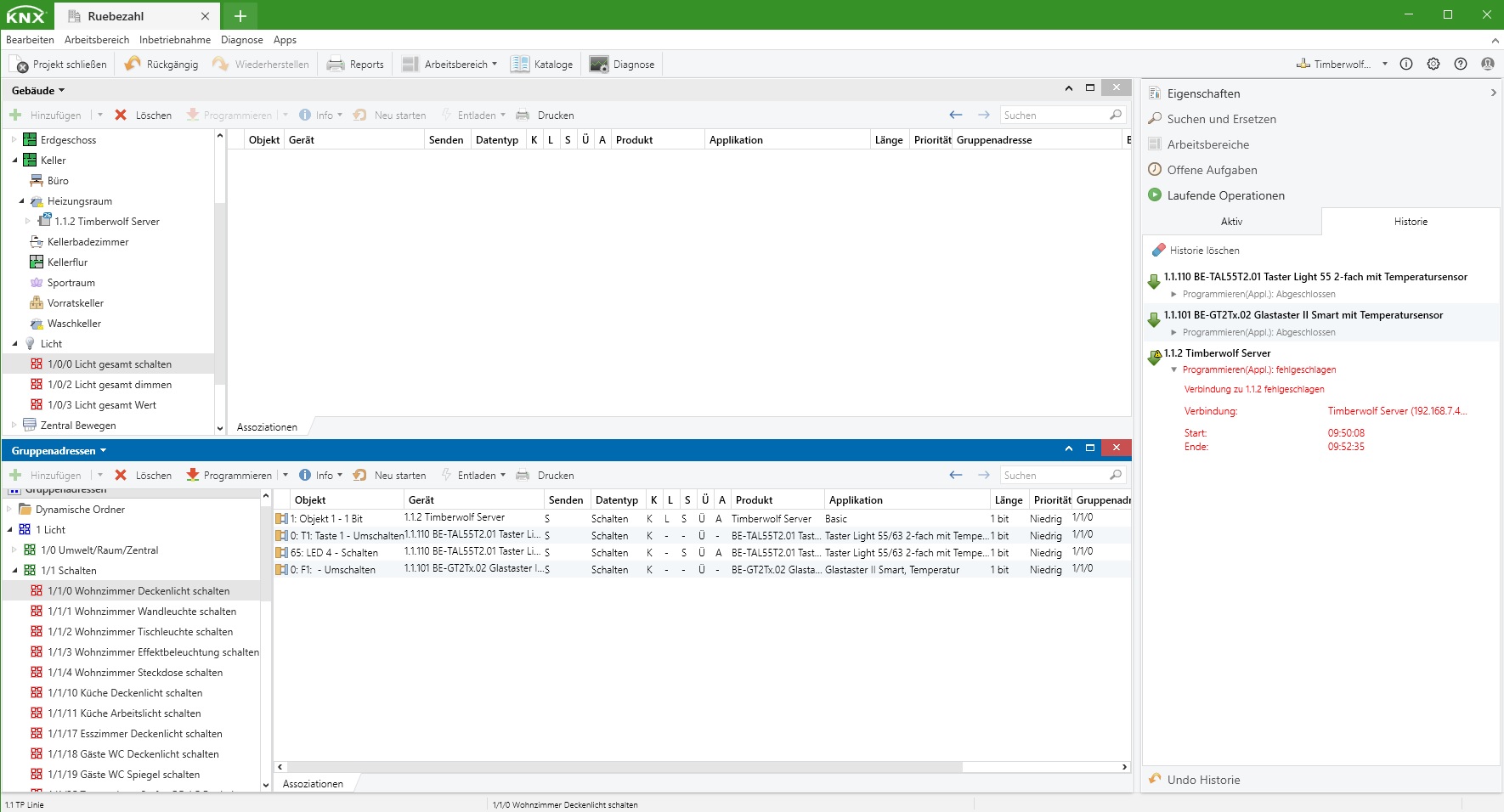Select 1/1/10 Küche Deckenlicht schalten
The image size is (1504, 812).
tap(125, 692)
